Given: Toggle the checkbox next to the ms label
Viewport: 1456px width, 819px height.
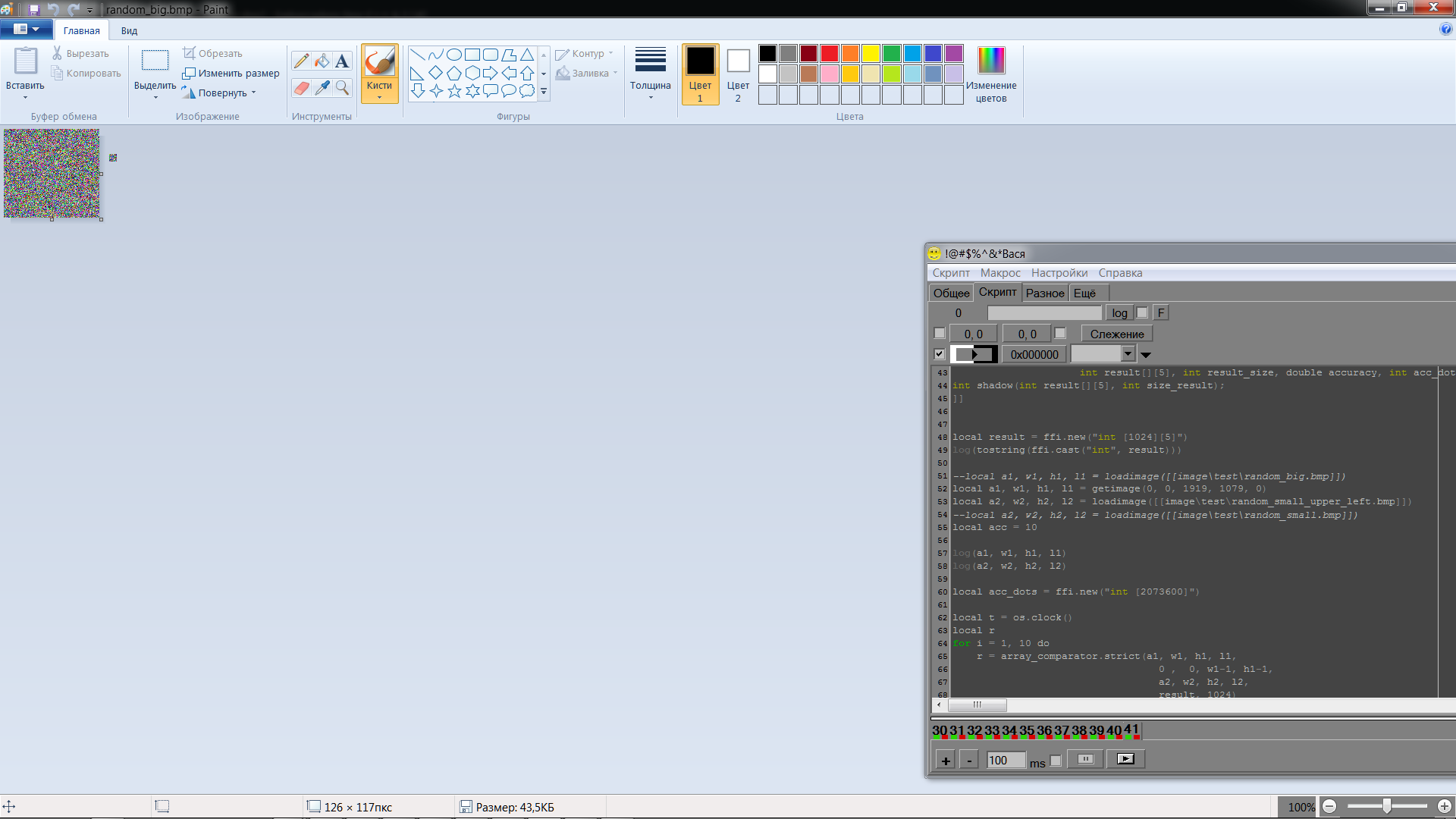Looking at the screenshot, I should click(1056, 761).
